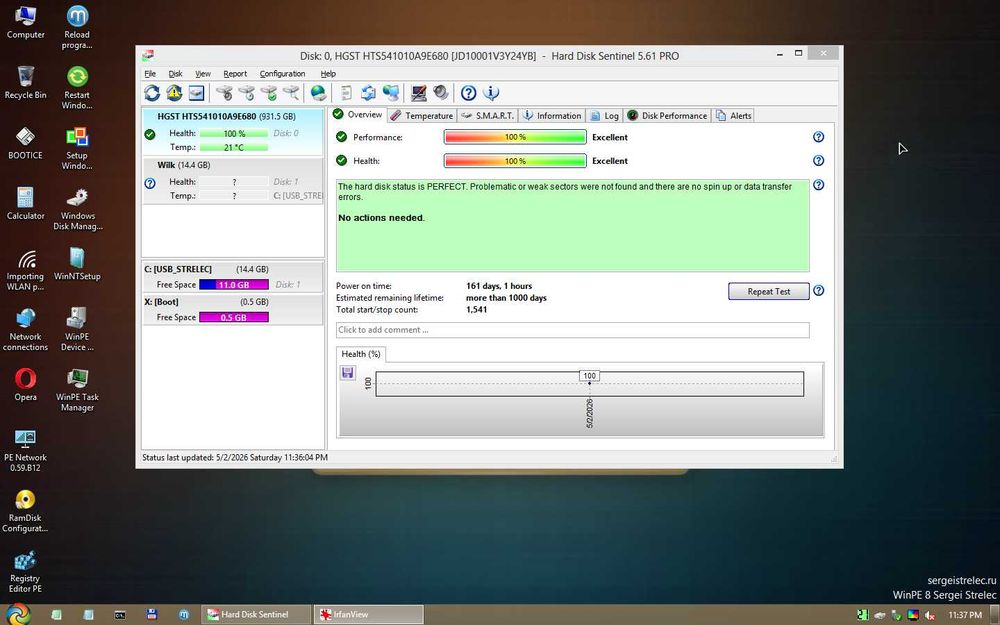Image resolution: width=1000 pixels, height=625 pixels.
Task: Click the help icon beside Health bar
Action: tap(818, 161)
